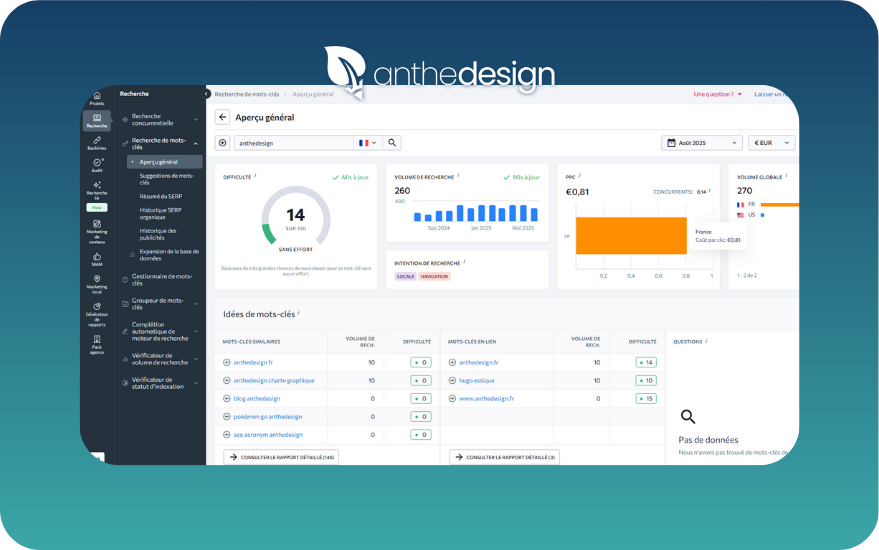The image size is (879, 550).
Task: Click Consulter le rapport détaillé (145) button
Action: pos(281,457)
